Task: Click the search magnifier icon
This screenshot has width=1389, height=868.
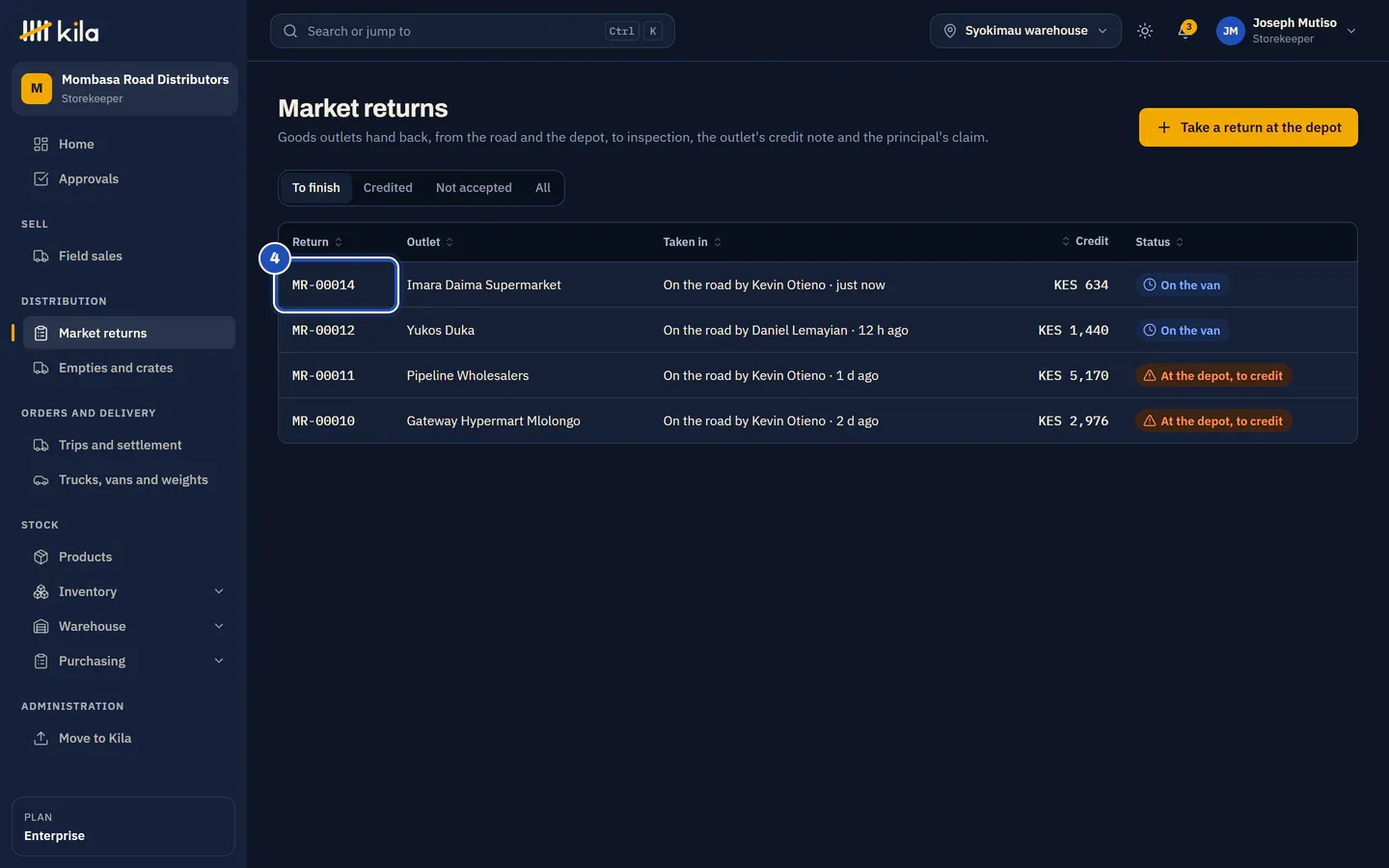Action: pyautogui.click(x=290, y=31)
